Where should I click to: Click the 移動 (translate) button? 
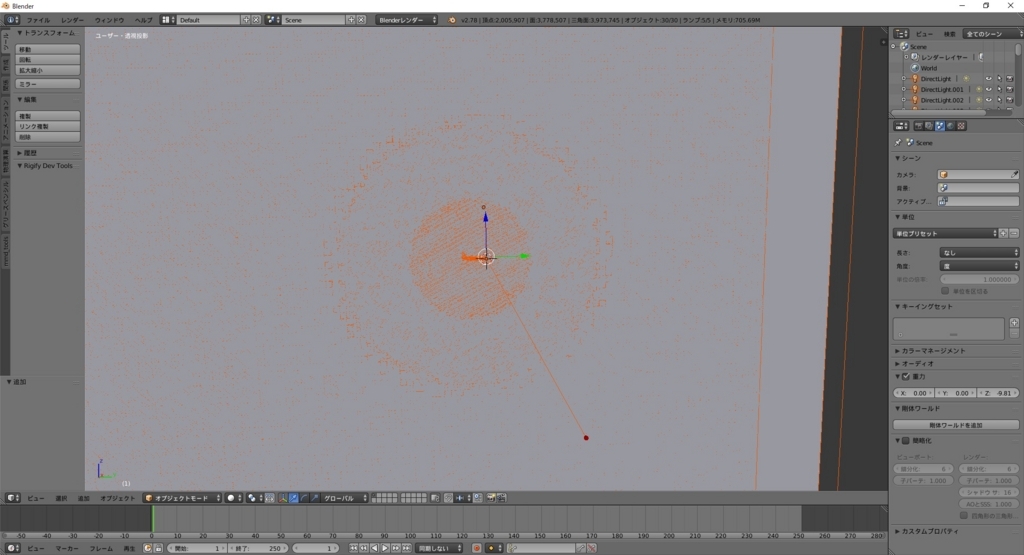pos(48,49)
